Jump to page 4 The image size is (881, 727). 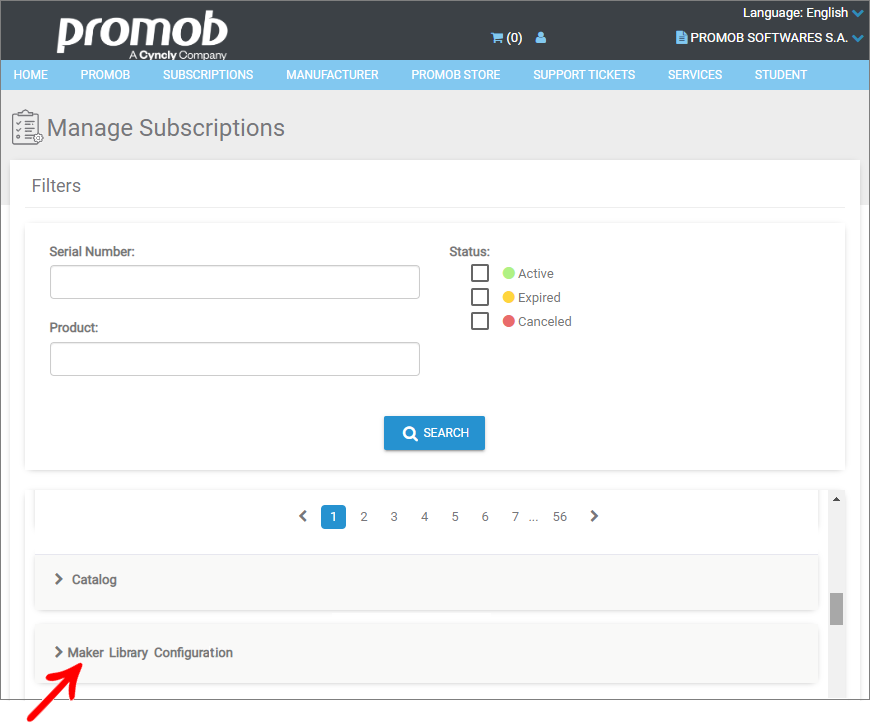click(425, 517)
